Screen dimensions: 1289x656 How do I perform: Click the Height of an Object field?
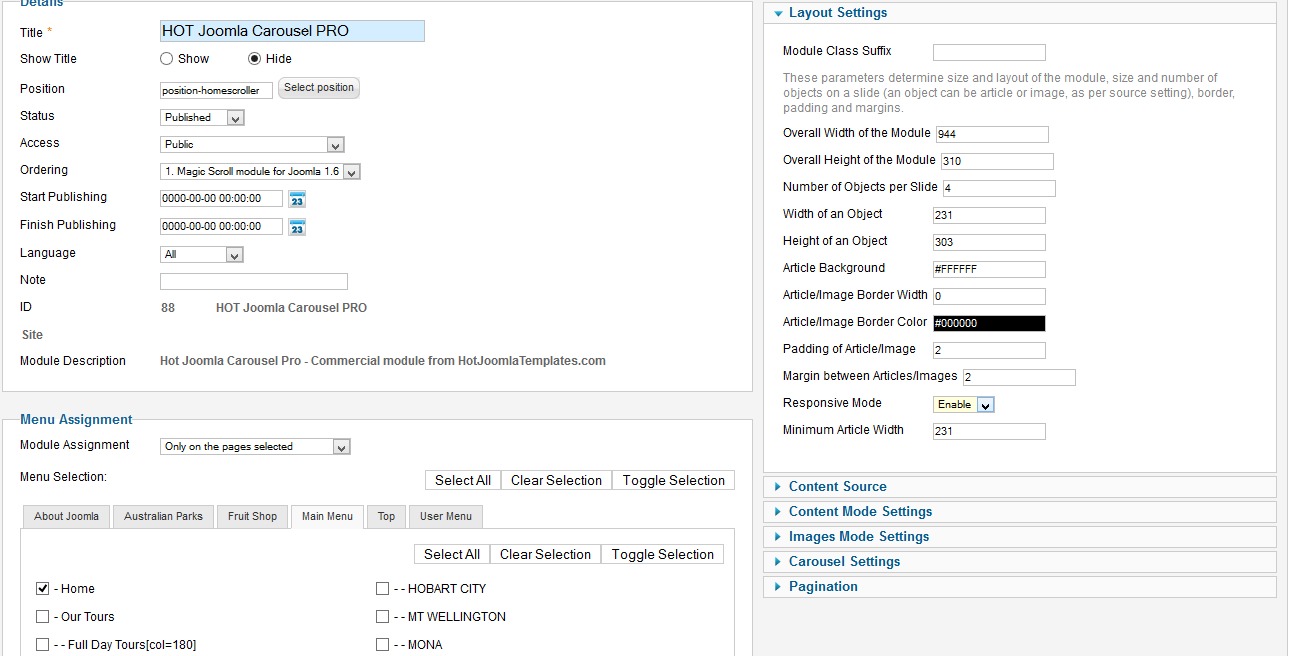989,243
